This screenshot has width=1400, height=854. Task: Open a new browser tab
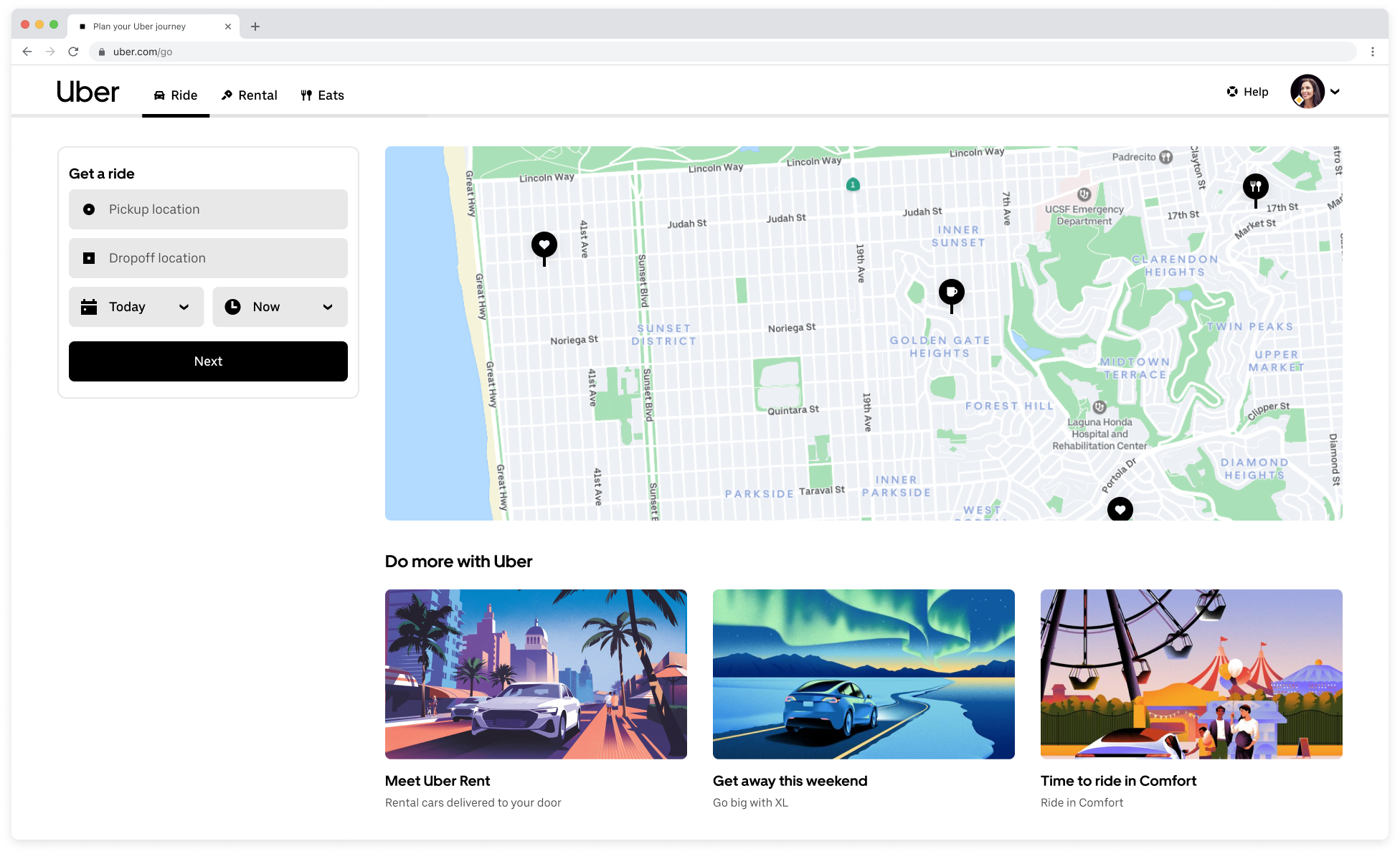click(x=255, y=27)
